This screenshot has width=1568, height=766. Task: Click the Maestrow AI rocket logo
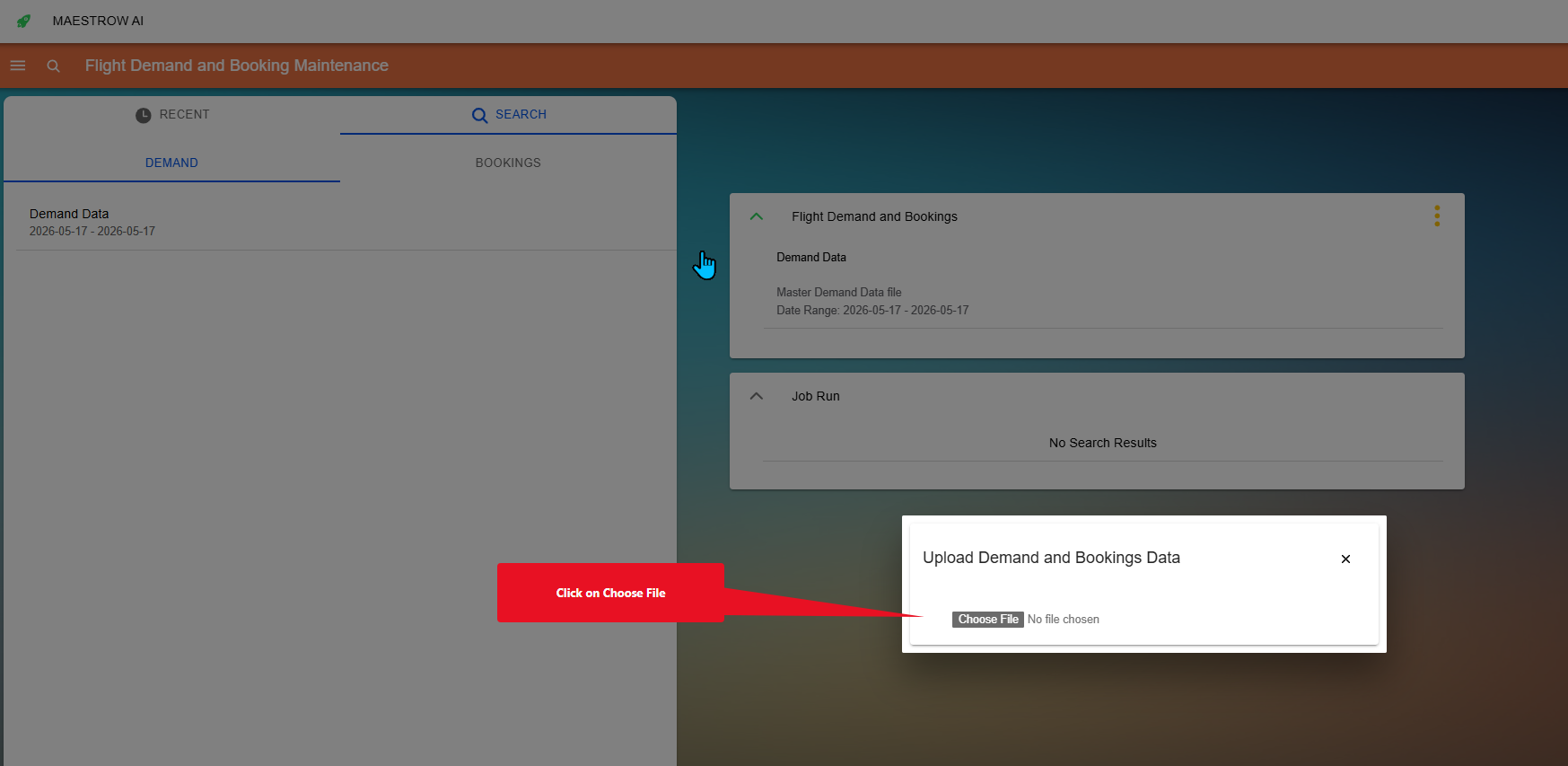tap(24, 21)
